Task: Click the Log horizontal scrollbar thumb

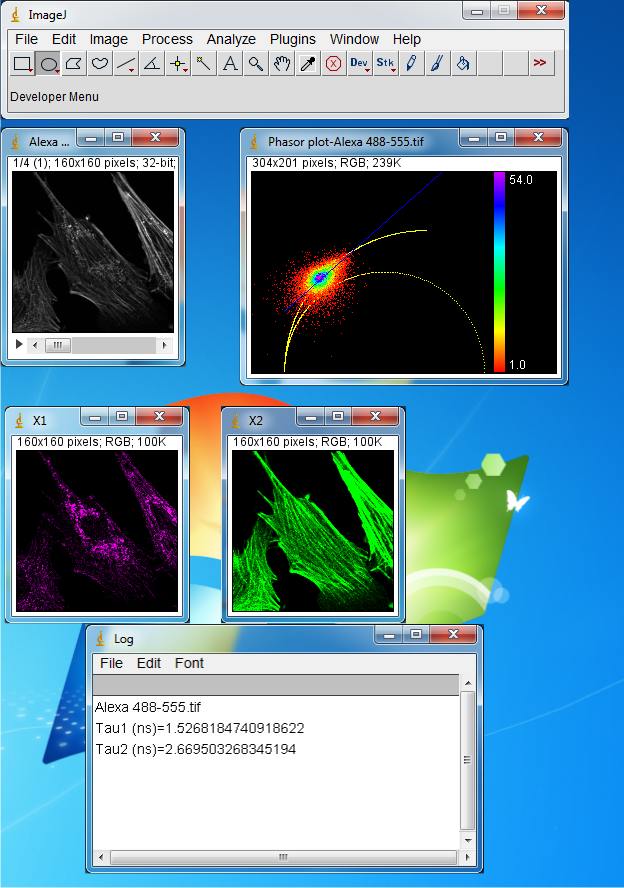Action: [x=283, y=857]
